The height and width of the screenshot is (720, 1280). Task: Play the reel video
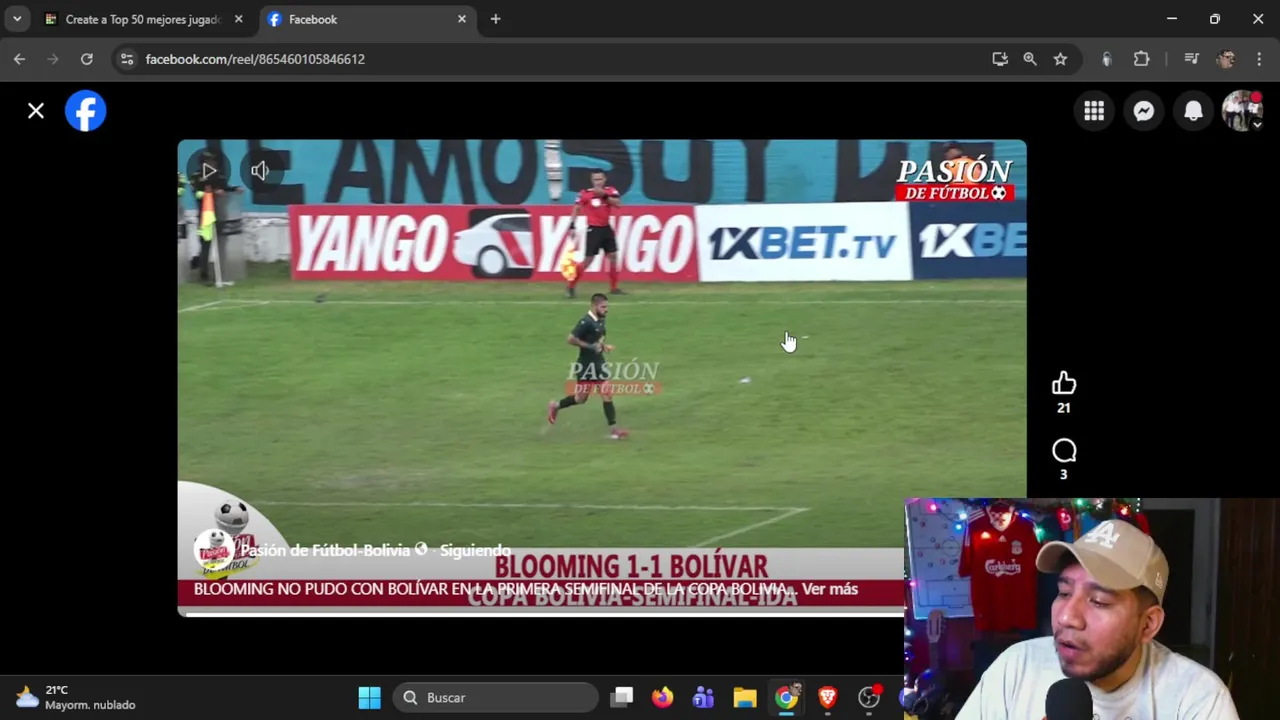pos(209,171)
